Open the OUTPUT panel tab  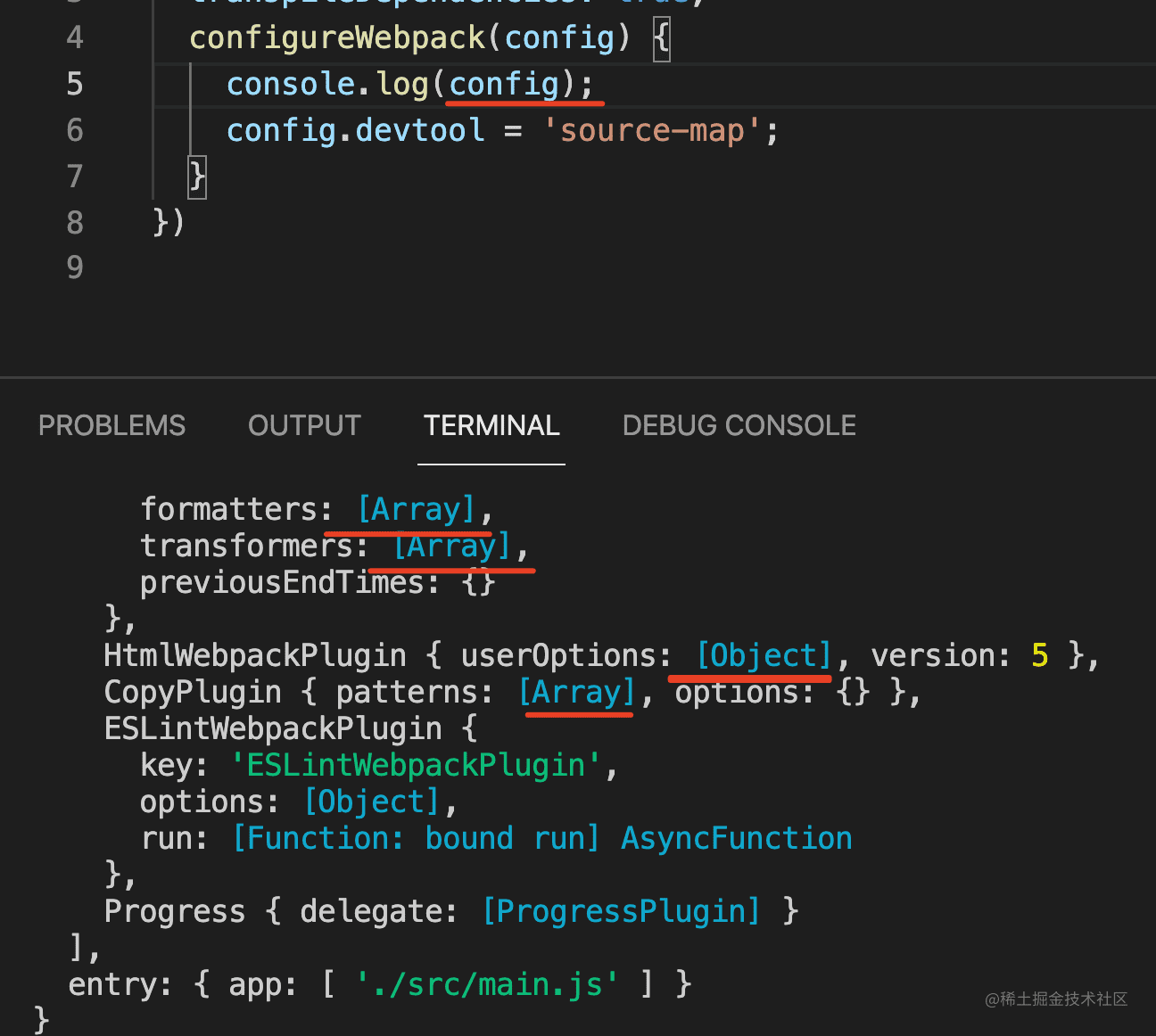[304, 425]
